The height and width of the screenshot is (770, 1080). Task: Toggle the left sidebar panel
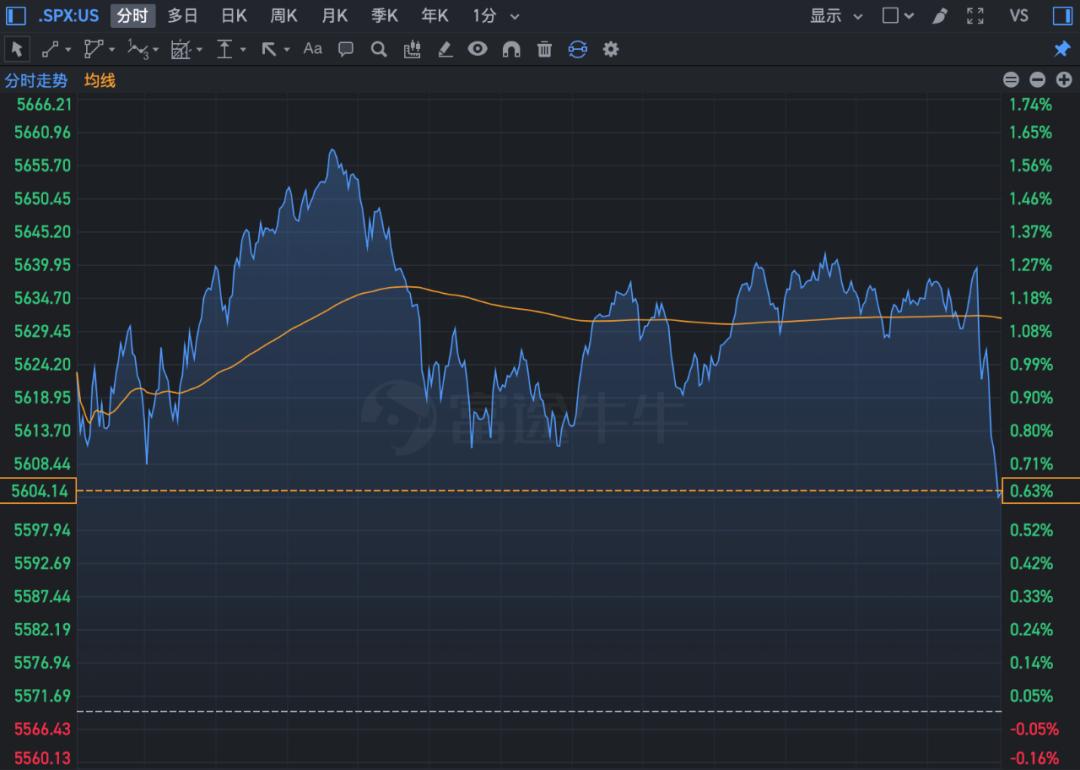[x=16, y=16]
